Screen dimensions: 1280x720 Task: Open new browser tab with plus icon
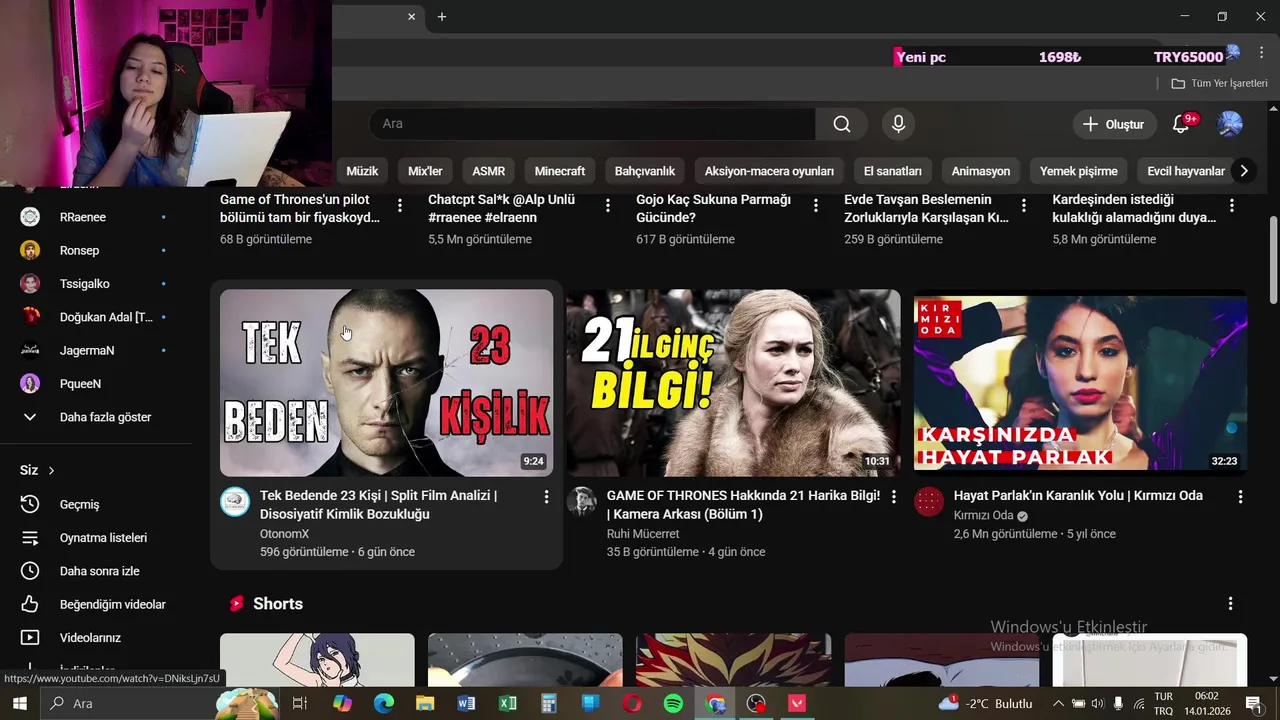click(x=442, y=17)
